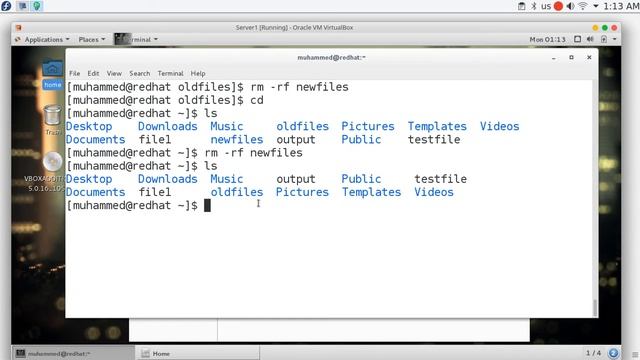Click the yellow minimize dot of VirtualBox window
Viewport: 640px width, 360px height.
pos(595,27)
